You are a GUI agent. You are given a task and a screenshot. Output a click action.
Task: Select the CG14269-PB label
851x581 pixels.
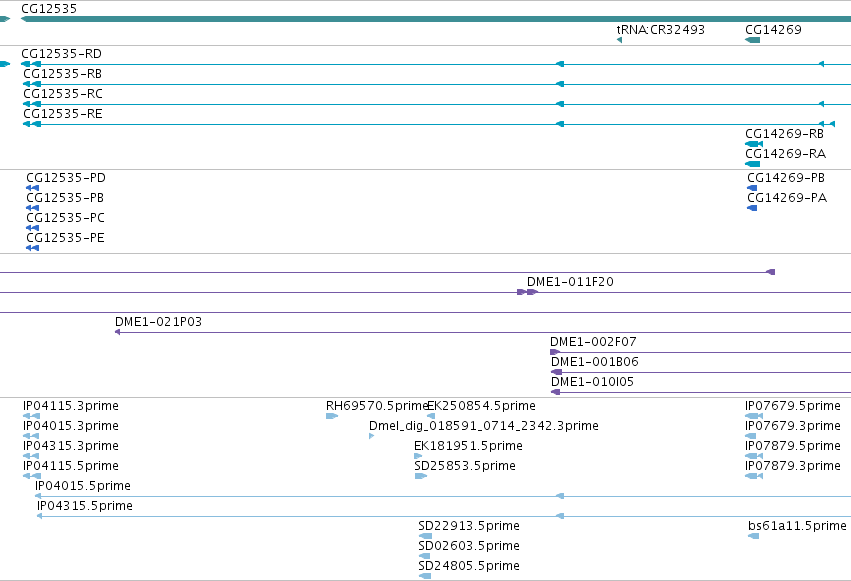coord(786,177)
